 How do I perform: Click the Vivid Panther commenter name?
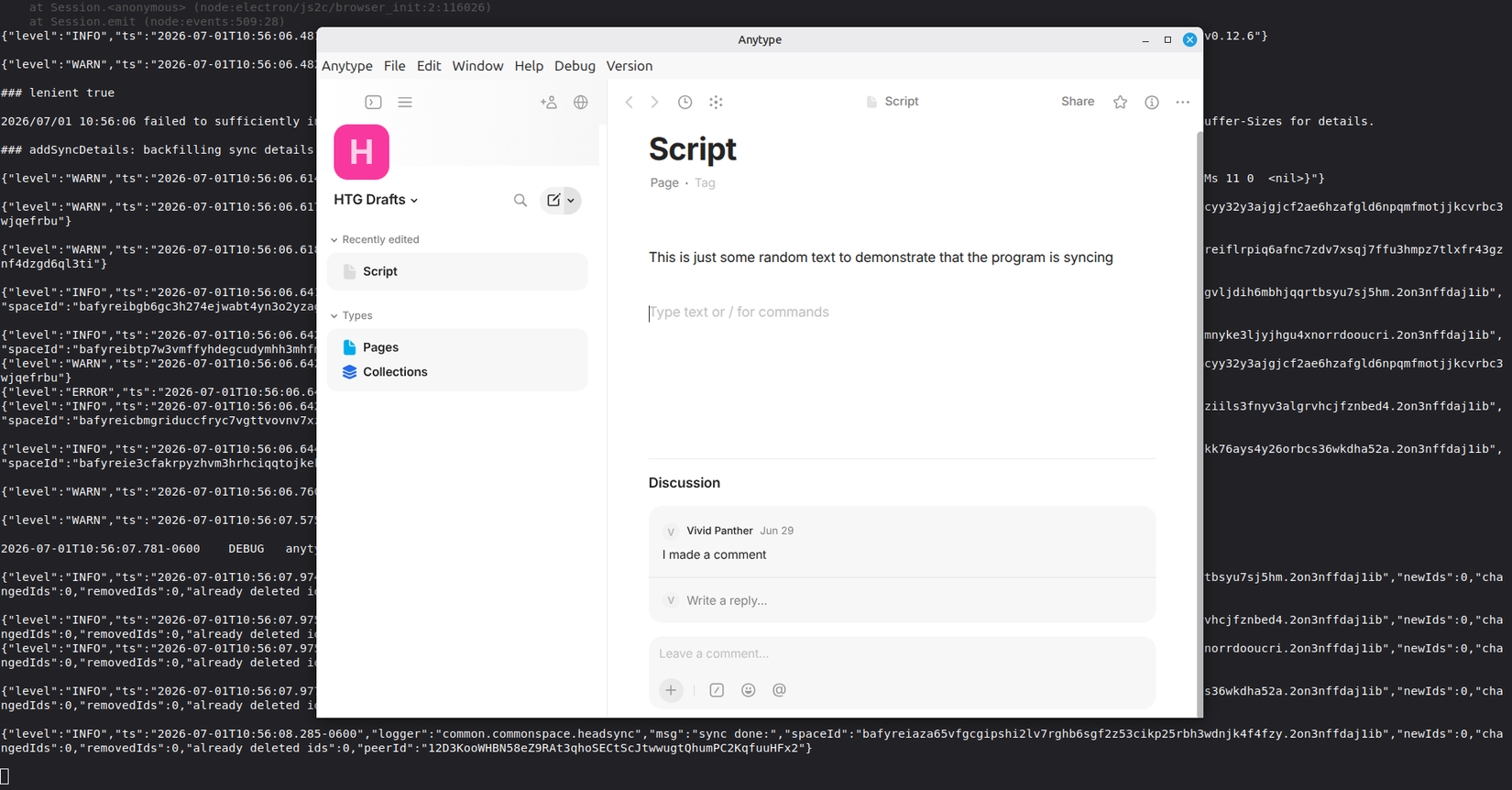(x=719, y=531)
